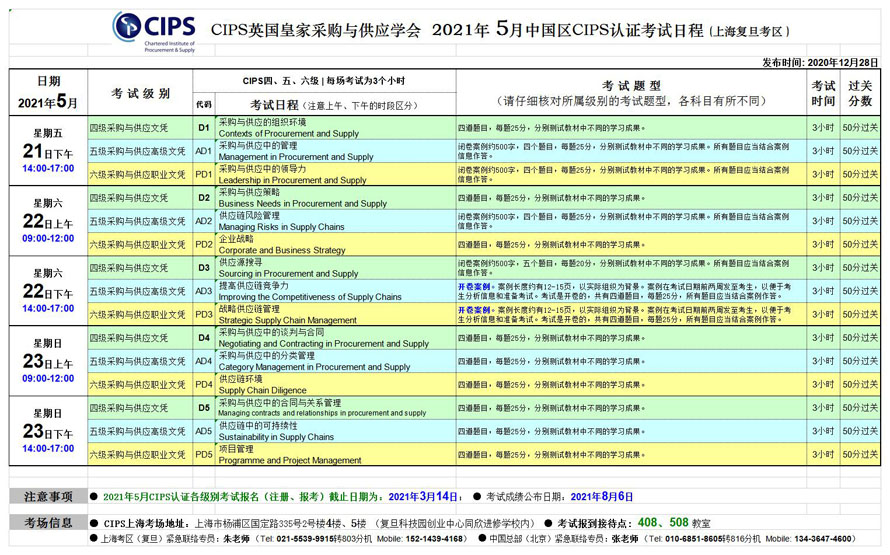Click the 考场信息 label
The height and width of the screenshot is (555, 890).
click(48, 523)
